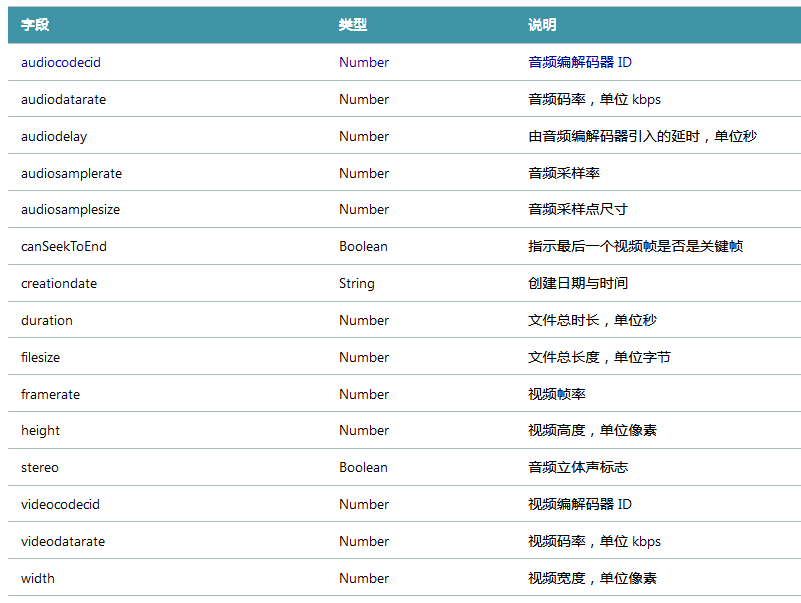Click String type in creationdate row

coord(356,283)
